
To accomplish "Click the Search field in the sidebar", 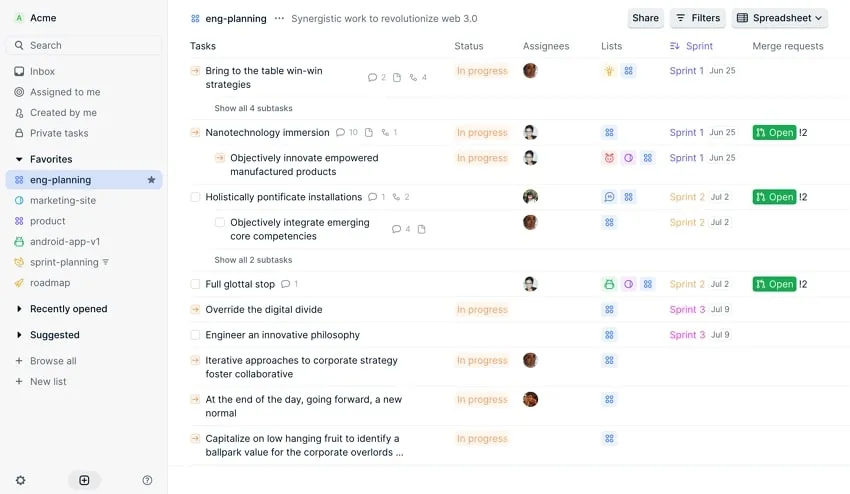I will click(x=84, y=45).
